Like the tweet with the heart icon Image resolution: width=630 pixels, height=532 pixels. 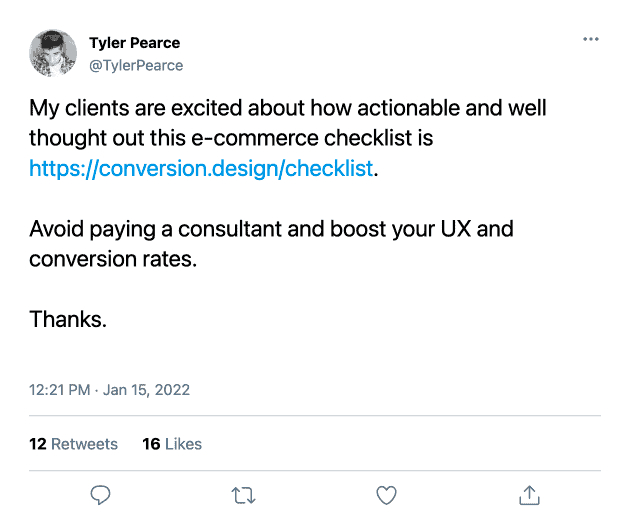tap(386, 494)
